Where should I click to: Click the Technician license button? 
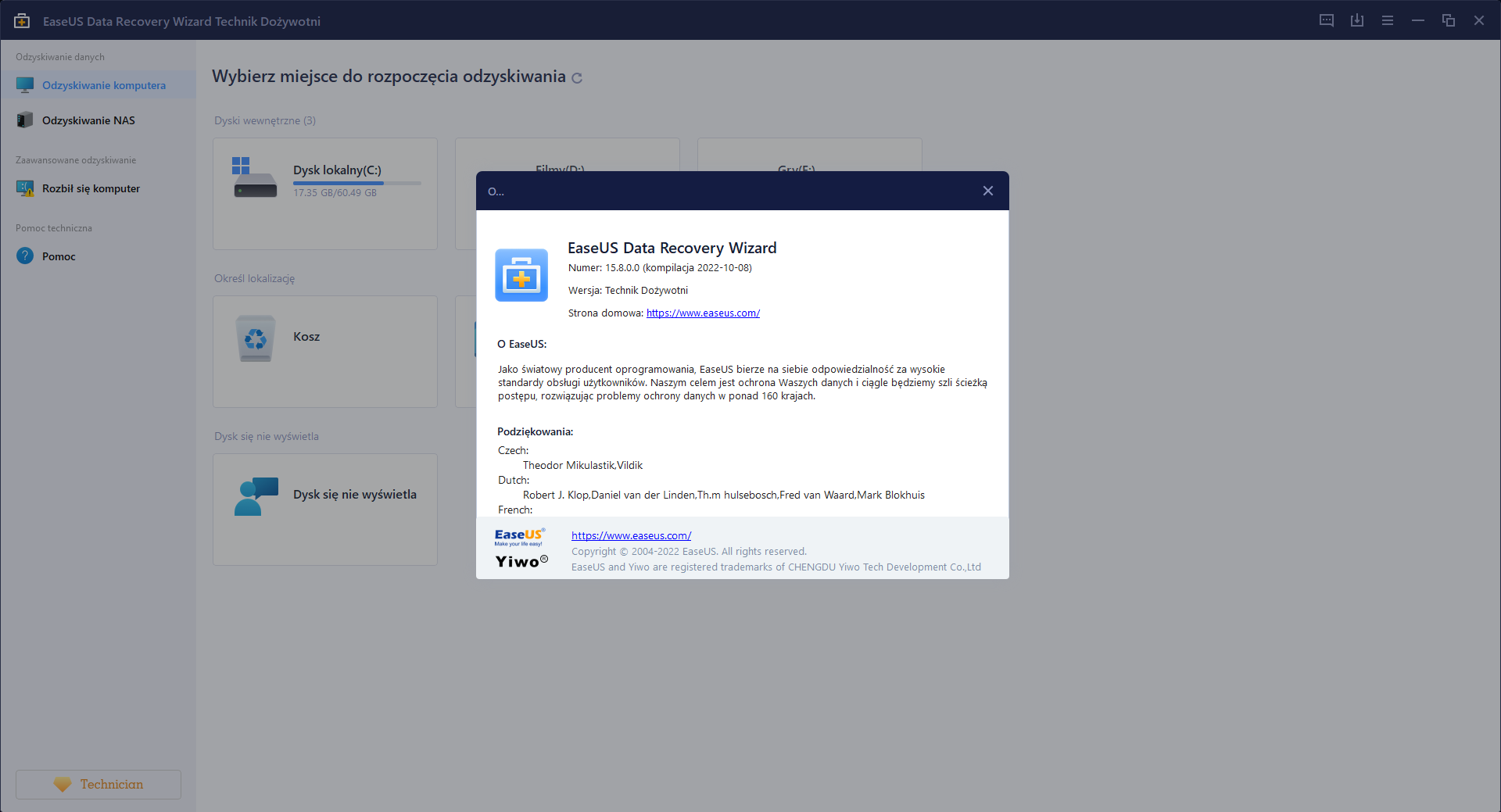click(99, 785)
